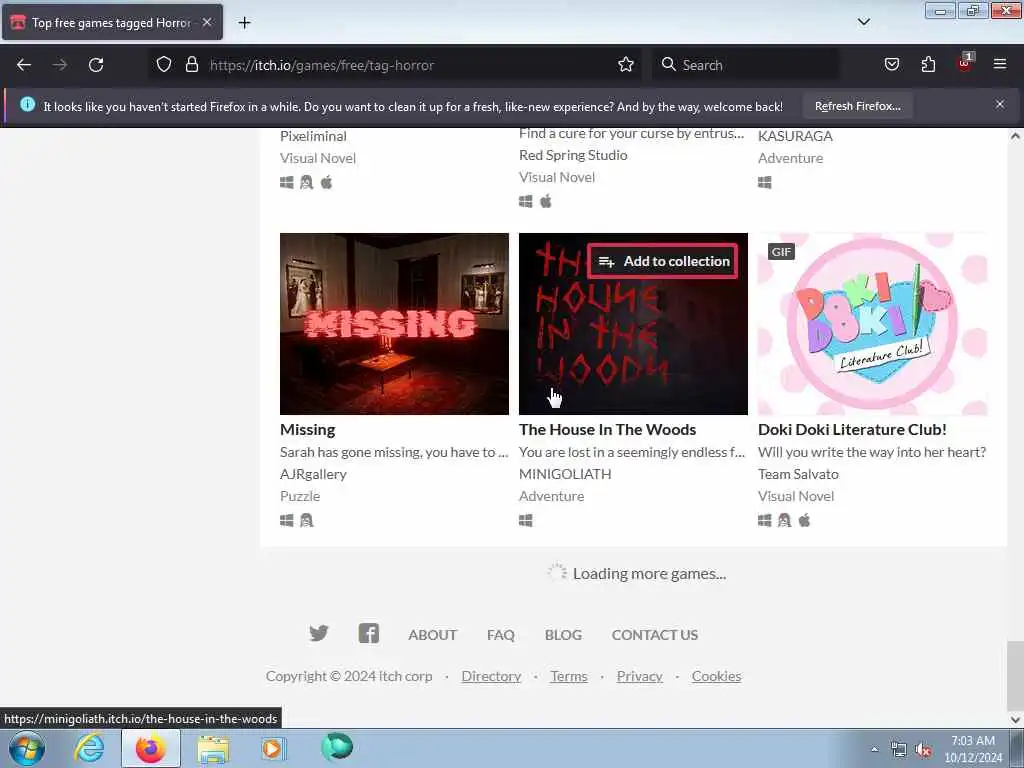The height and width of the screenshot is (768, 1024).
Task: Visit Red Spring Studio author page
Action: 573,155
